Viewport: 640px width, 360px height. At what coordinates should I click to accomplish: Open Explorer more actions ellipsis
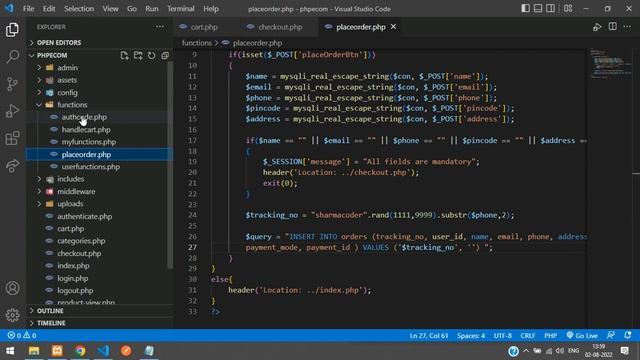coord(160,27)
